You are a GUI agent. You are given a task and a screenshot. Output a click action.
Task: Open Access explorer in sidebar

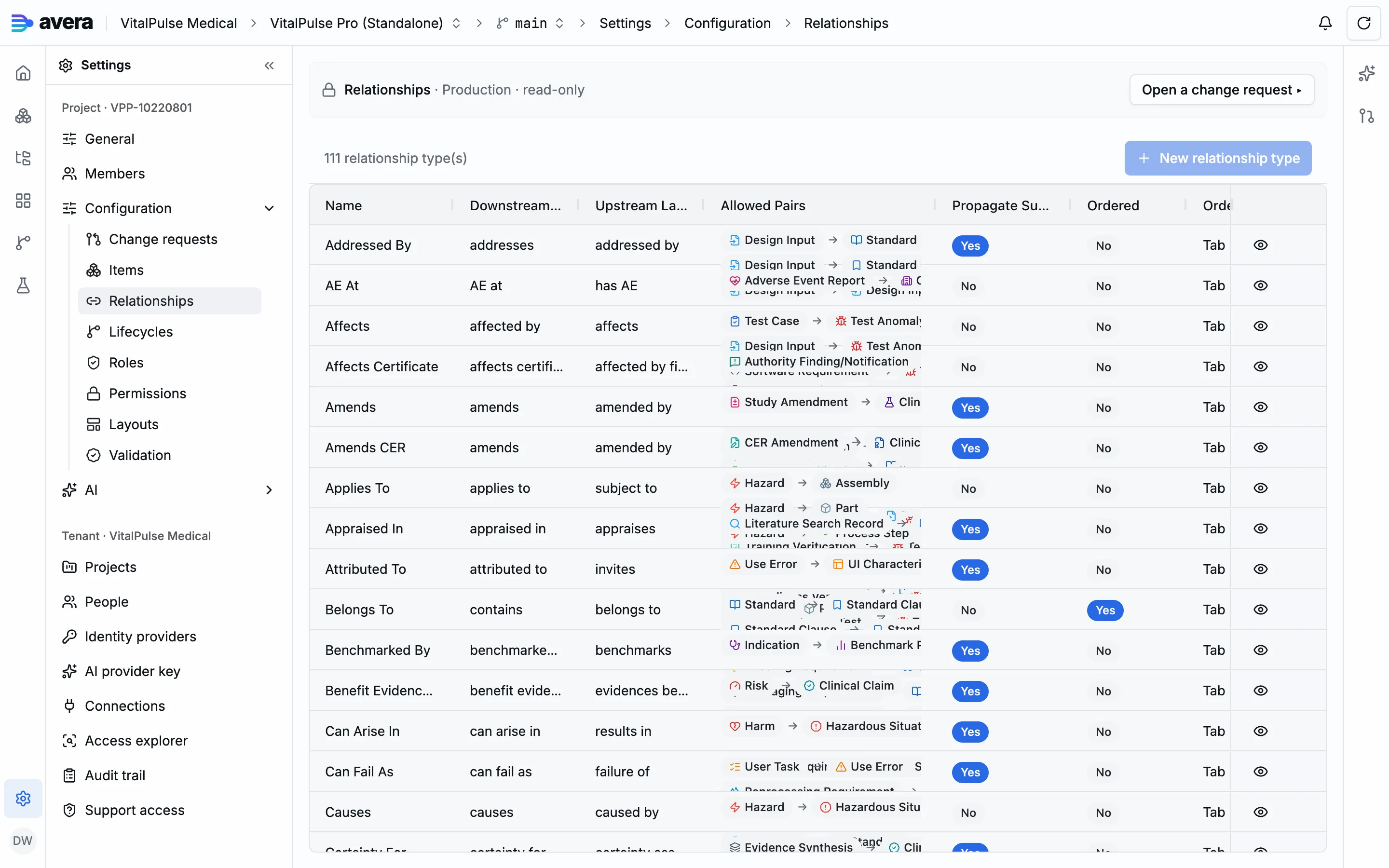(x=136, y=741)
